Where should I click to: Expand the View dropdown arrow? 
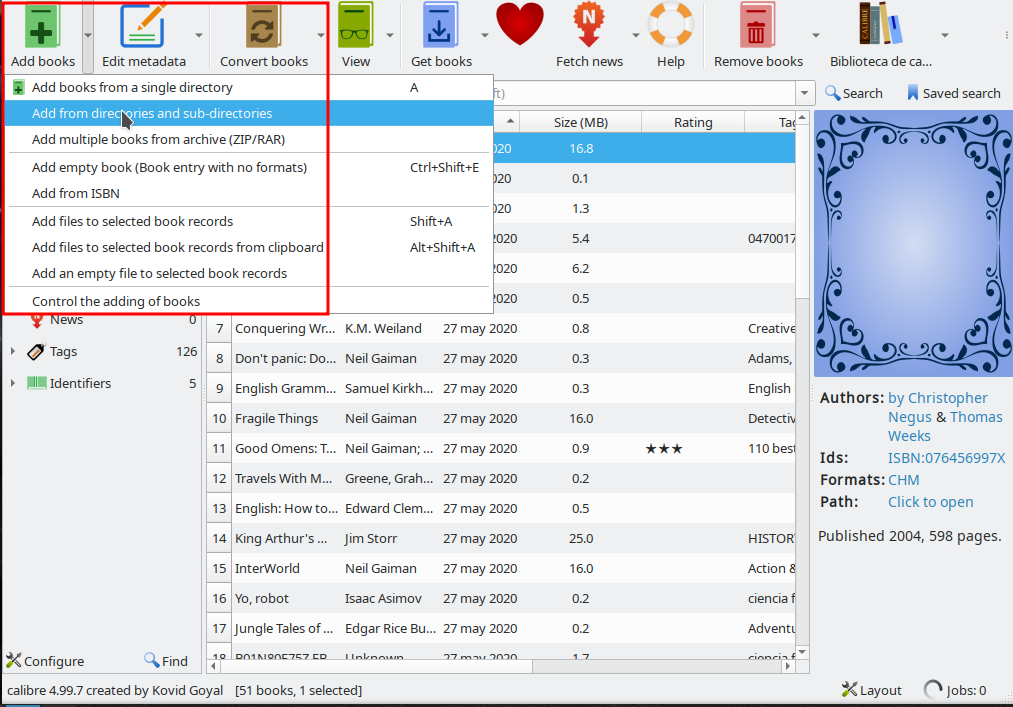pos(390,36)
